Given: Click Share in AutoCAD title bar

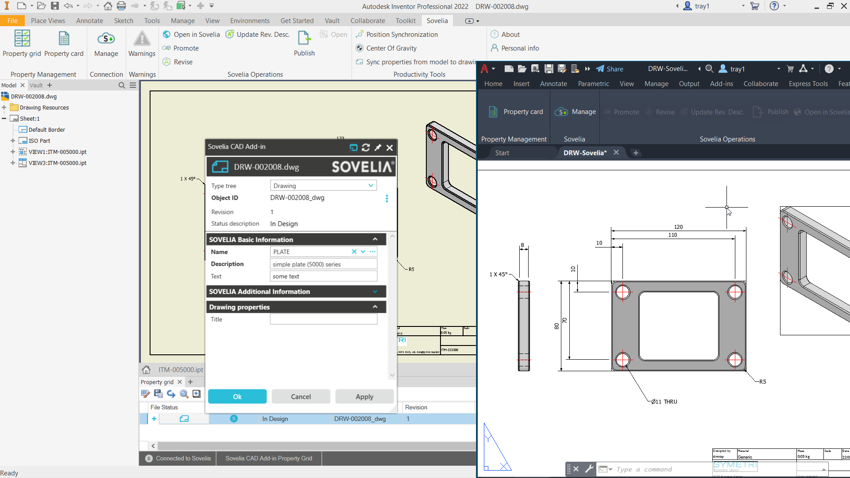Looking at the screenshot, I should [609, 69].
